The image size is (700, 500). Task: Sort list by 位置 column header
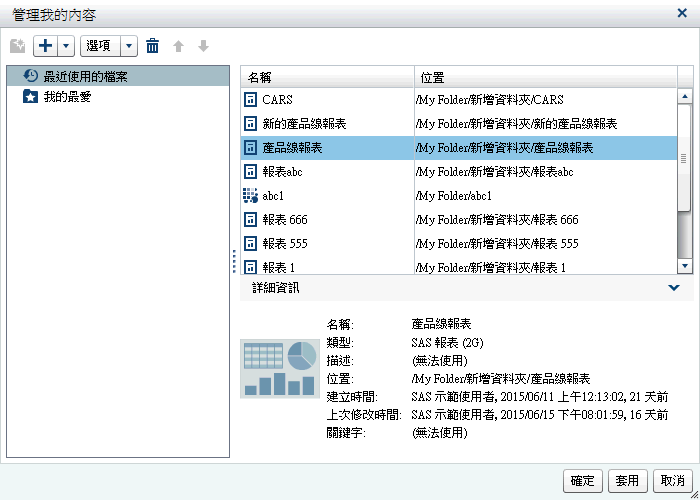pyautogui.click(x=545, y=77)
